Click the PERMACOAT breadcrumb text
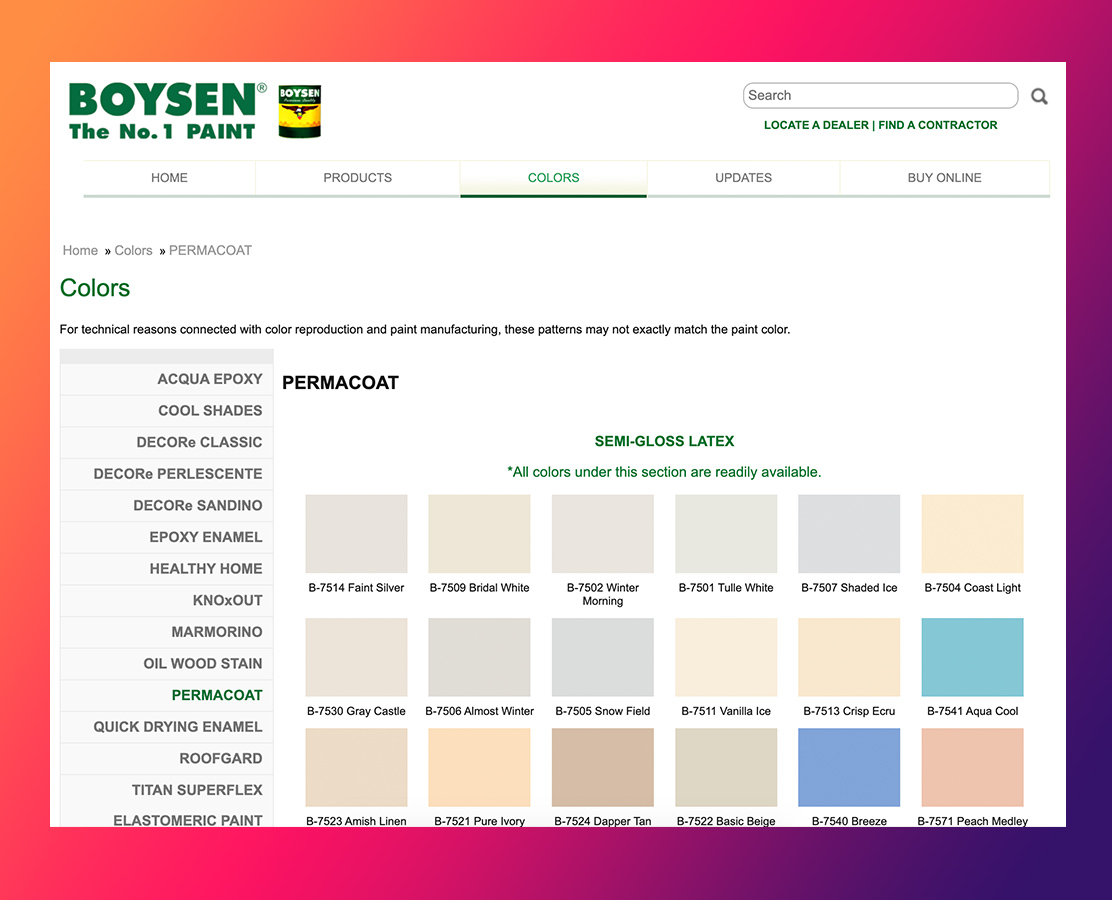 [210, 250]
